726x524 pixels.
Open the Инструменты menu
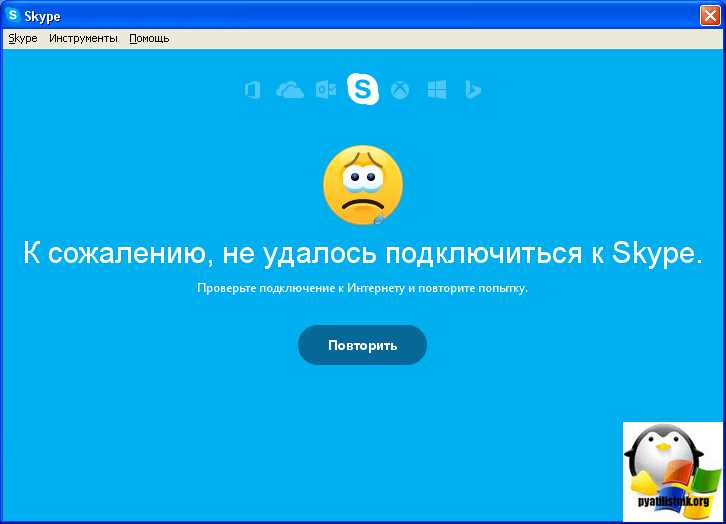[x=83, y=38]
